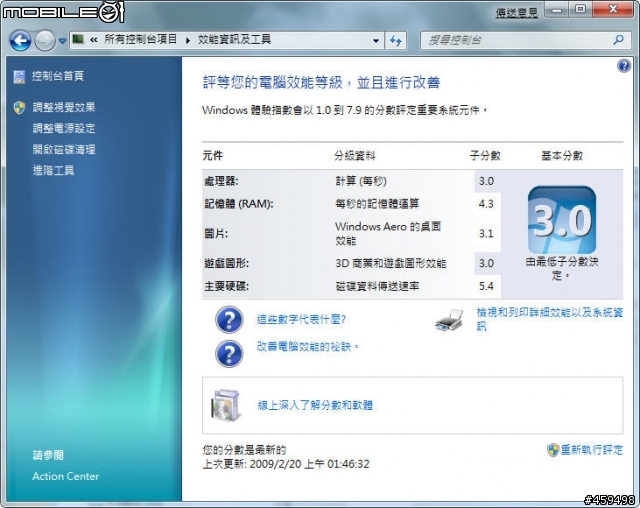Open 調整視覺效果
The image size is (640, 508).
click(x=64, y=107)
